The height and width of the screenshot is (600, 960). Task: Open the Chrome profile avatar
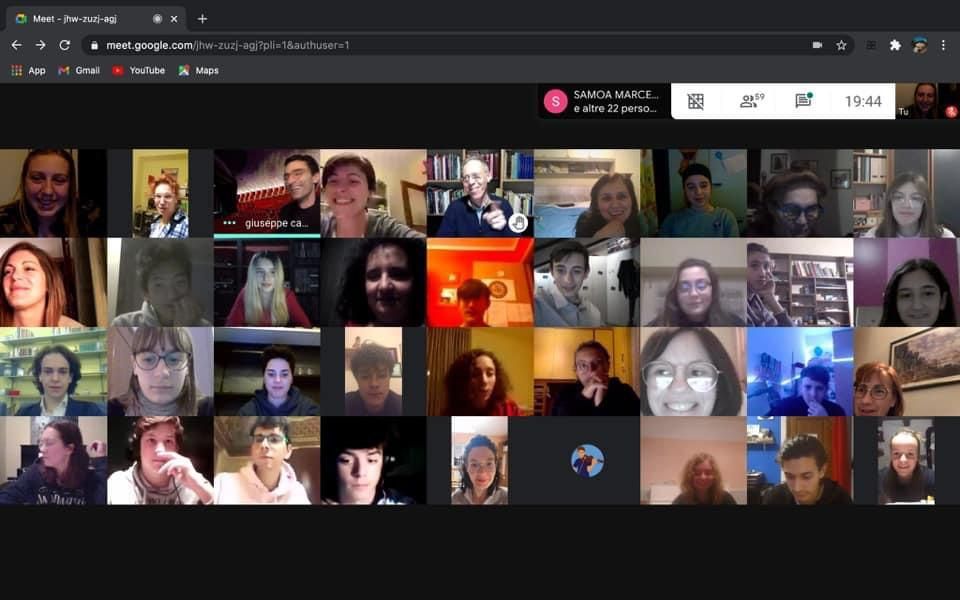(x=919, y=45)
